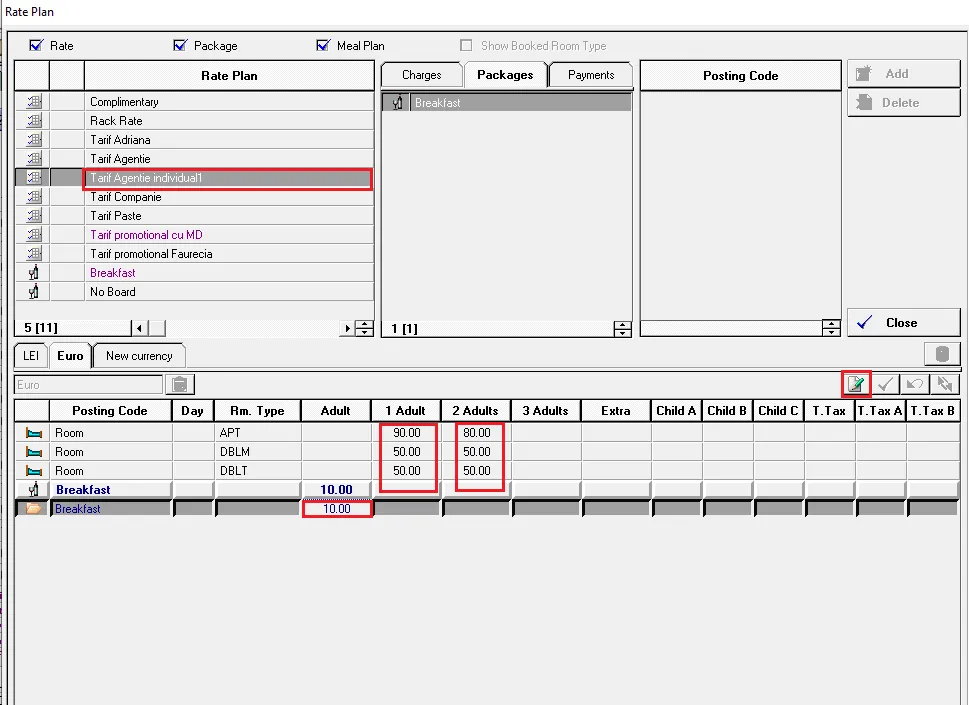Screen dimensions: 969x705
Task: Click the folder icon on the selected Breakfast row
Action: pos(34,509)
